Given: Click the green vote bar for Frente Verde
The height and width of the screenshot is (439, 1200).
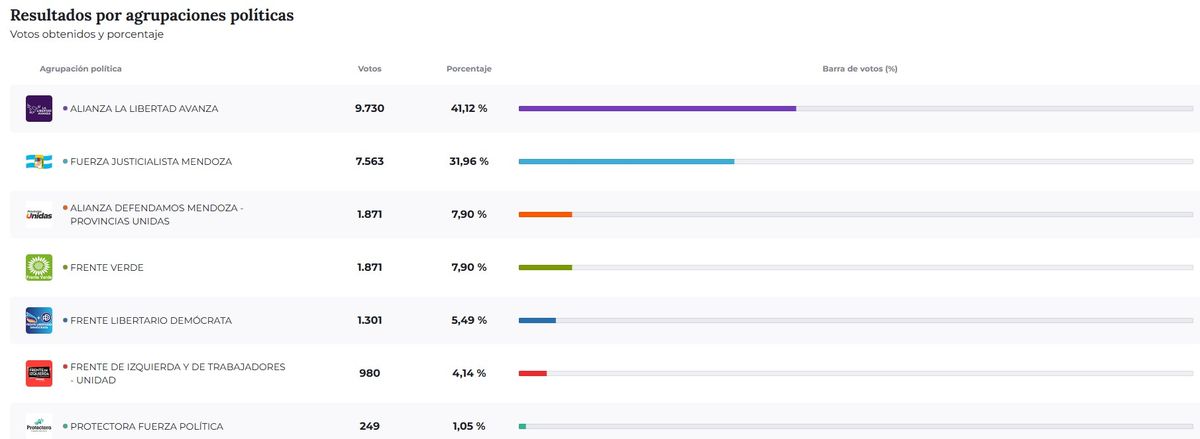Looking at the screenshot, I should (545, 267).
